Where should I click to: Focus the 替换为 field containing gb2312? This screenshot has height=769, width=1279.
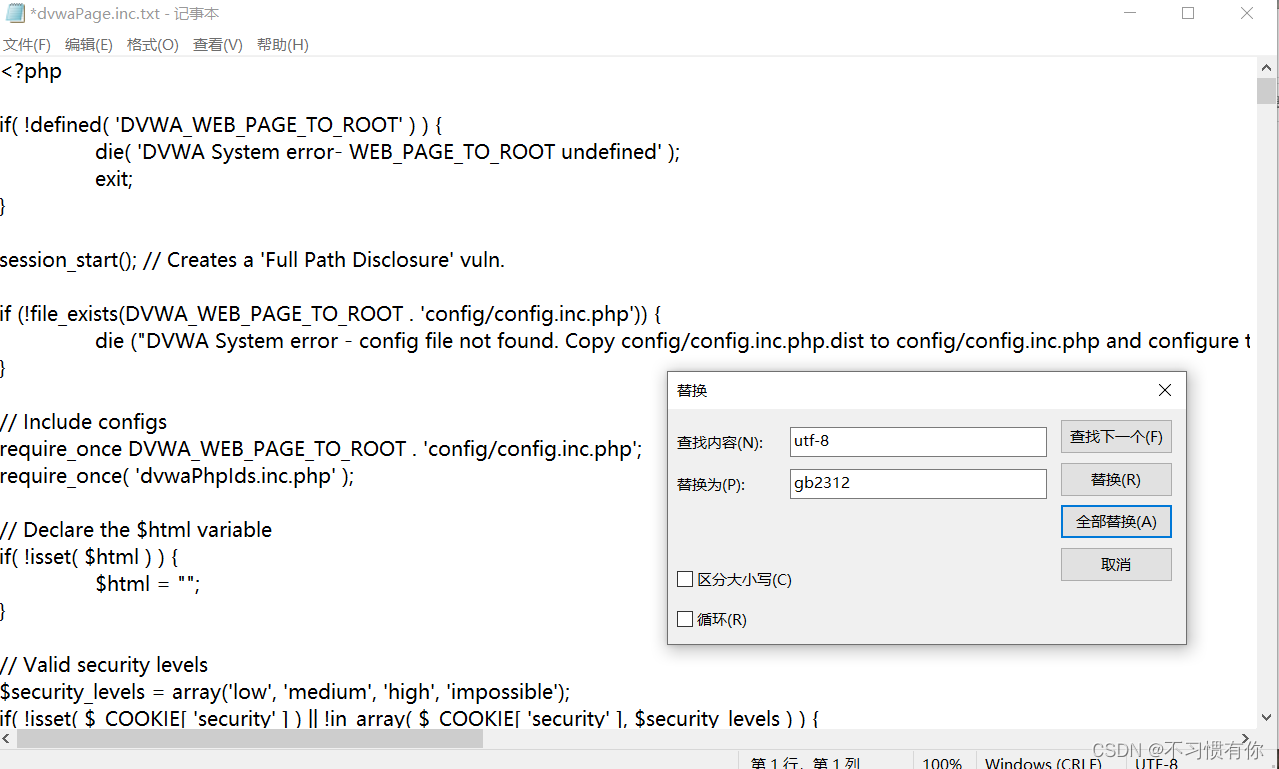pyautogui.click(x=918, y=483)
